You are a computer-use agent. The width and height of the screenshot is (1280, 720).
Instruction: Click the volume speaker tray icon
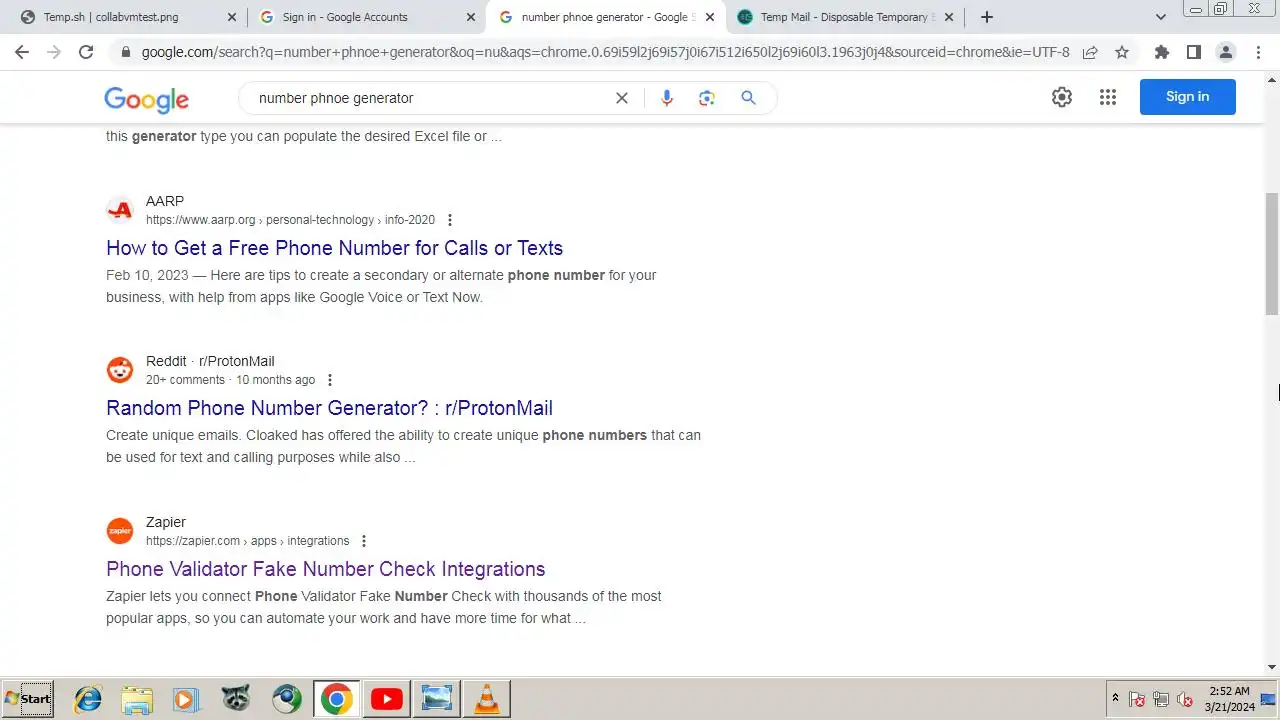1185,699
